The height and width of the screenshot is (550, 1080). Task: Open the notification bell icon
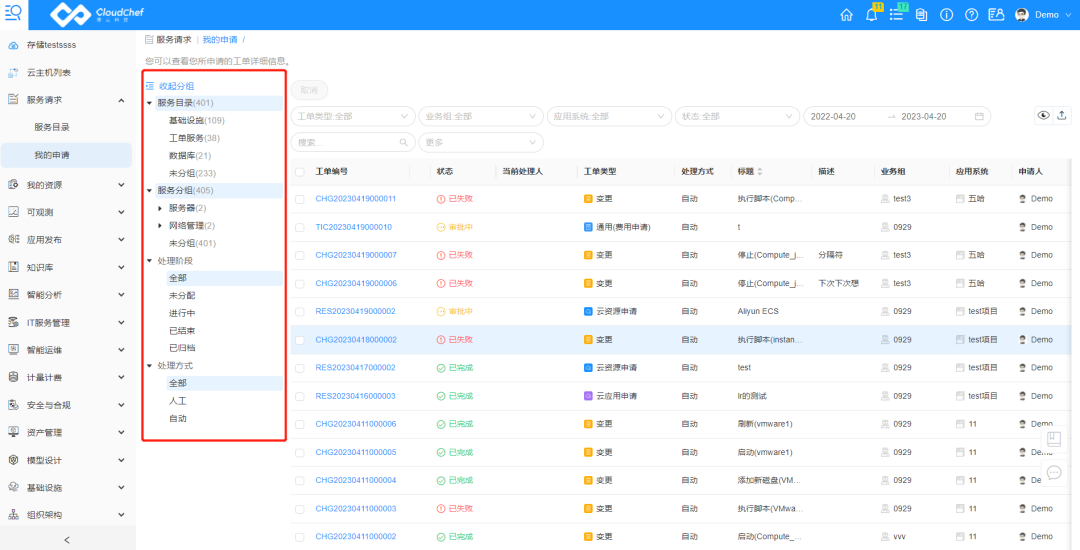click(871, 15)
